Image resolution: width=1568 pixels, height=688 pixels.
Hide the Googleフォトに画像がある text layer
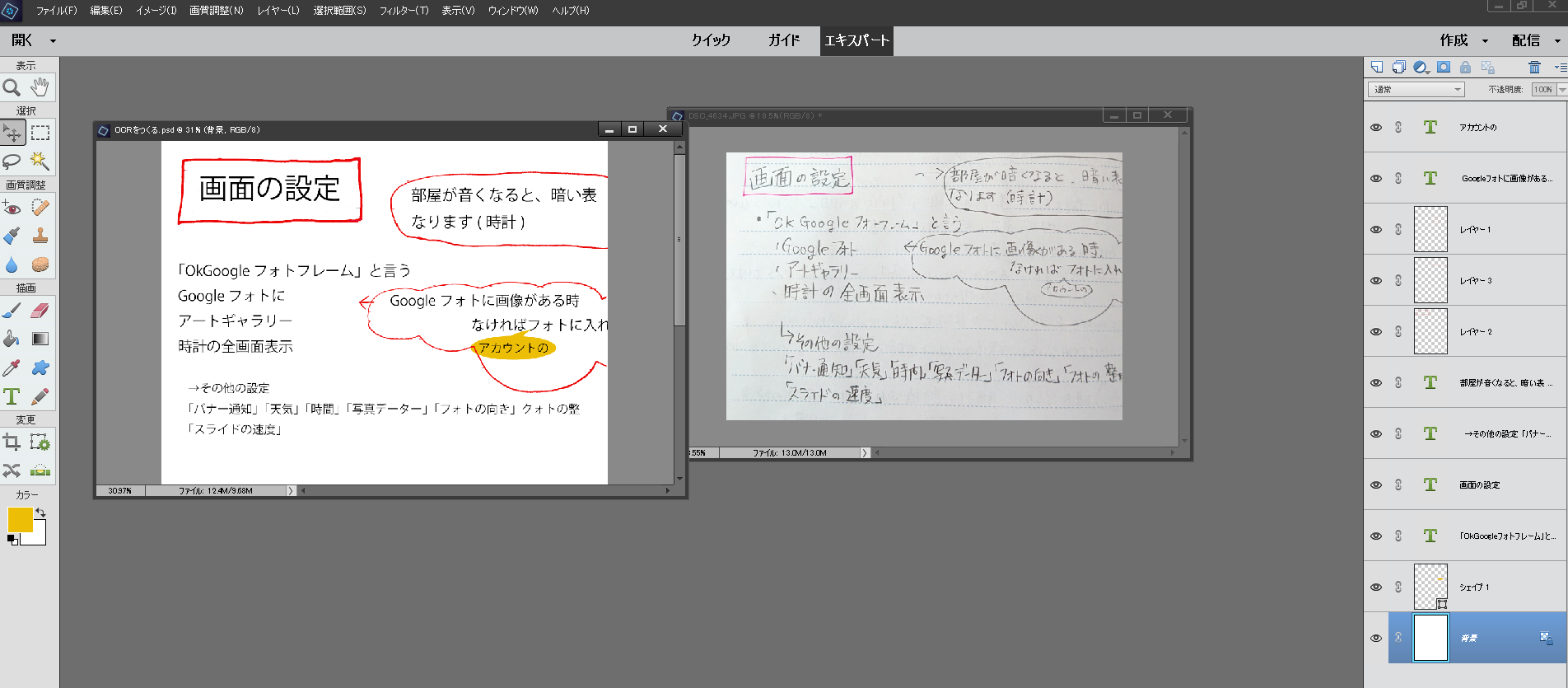[1376, 179]
